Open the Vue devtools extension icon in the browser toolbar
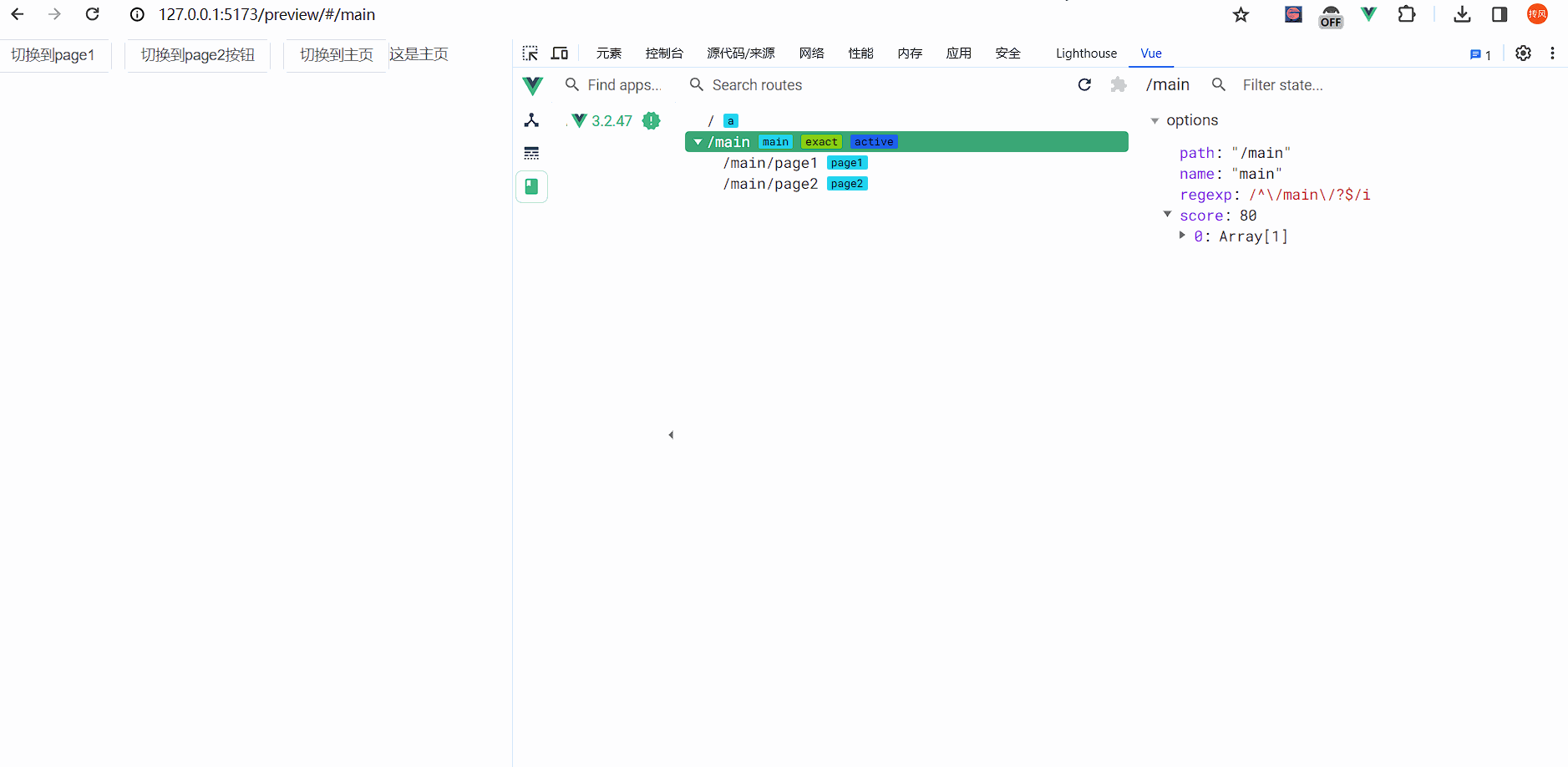The image size is (1568, 767). click(1368, 14)
